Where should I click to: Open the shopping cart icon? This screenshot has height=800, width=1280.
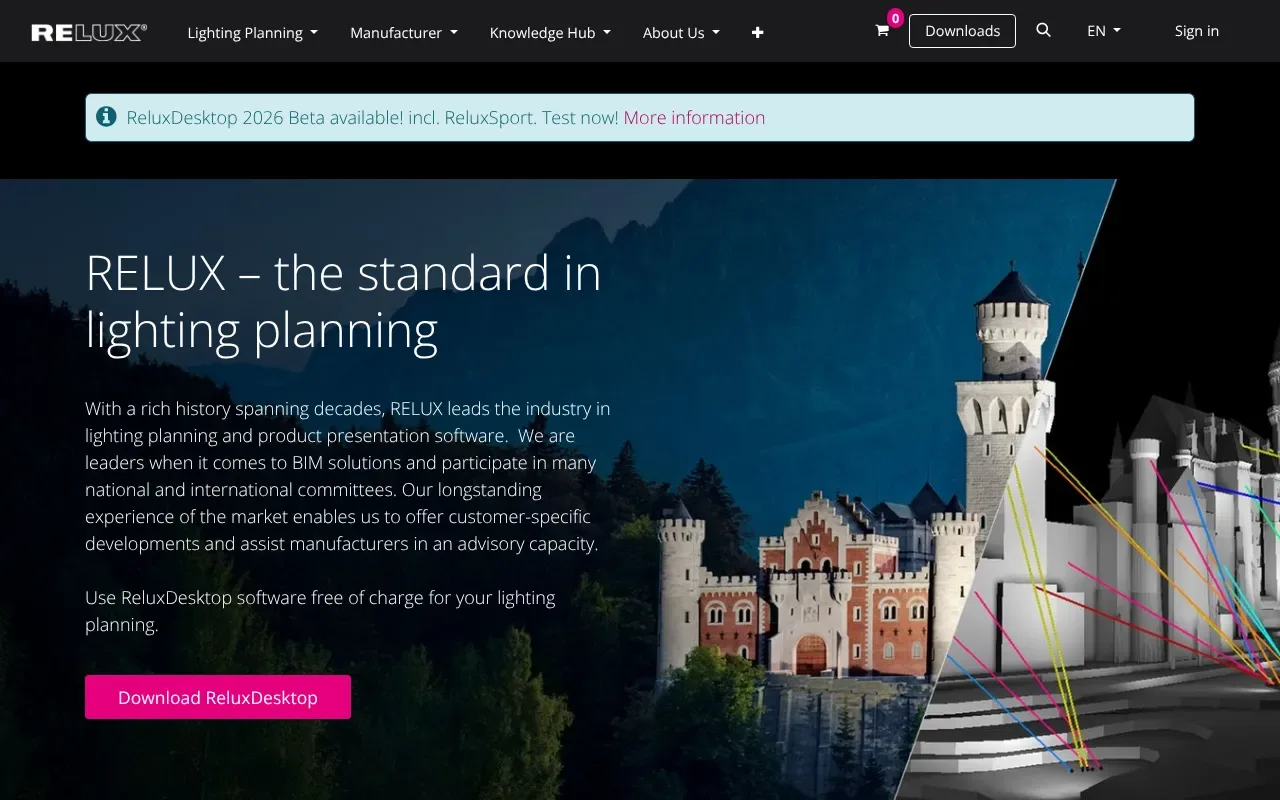[x=882, y=31]
